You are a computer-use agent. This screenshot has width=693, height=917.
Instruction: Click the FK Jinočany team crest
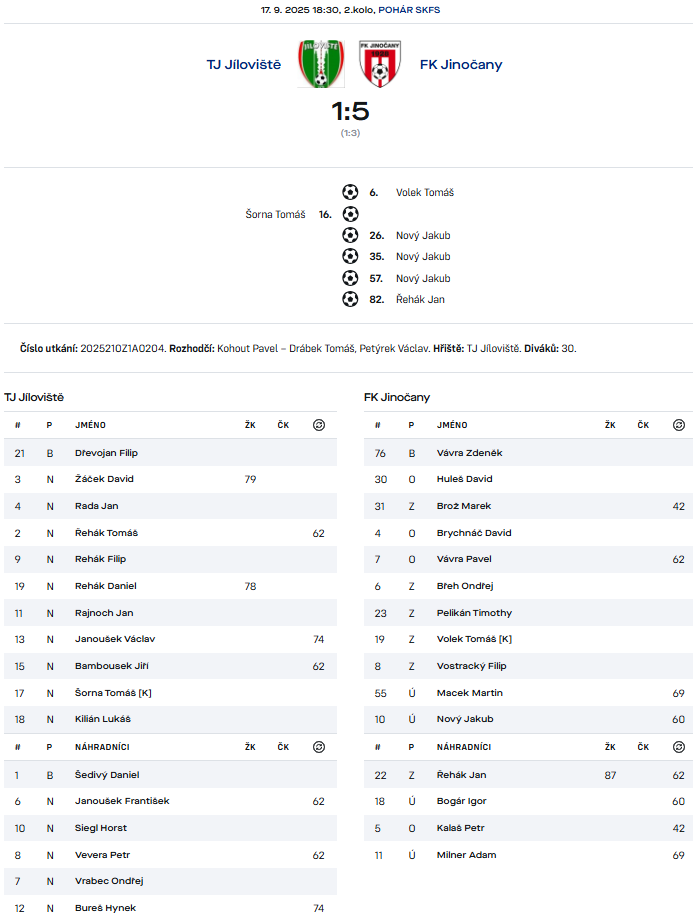(379, 64)
